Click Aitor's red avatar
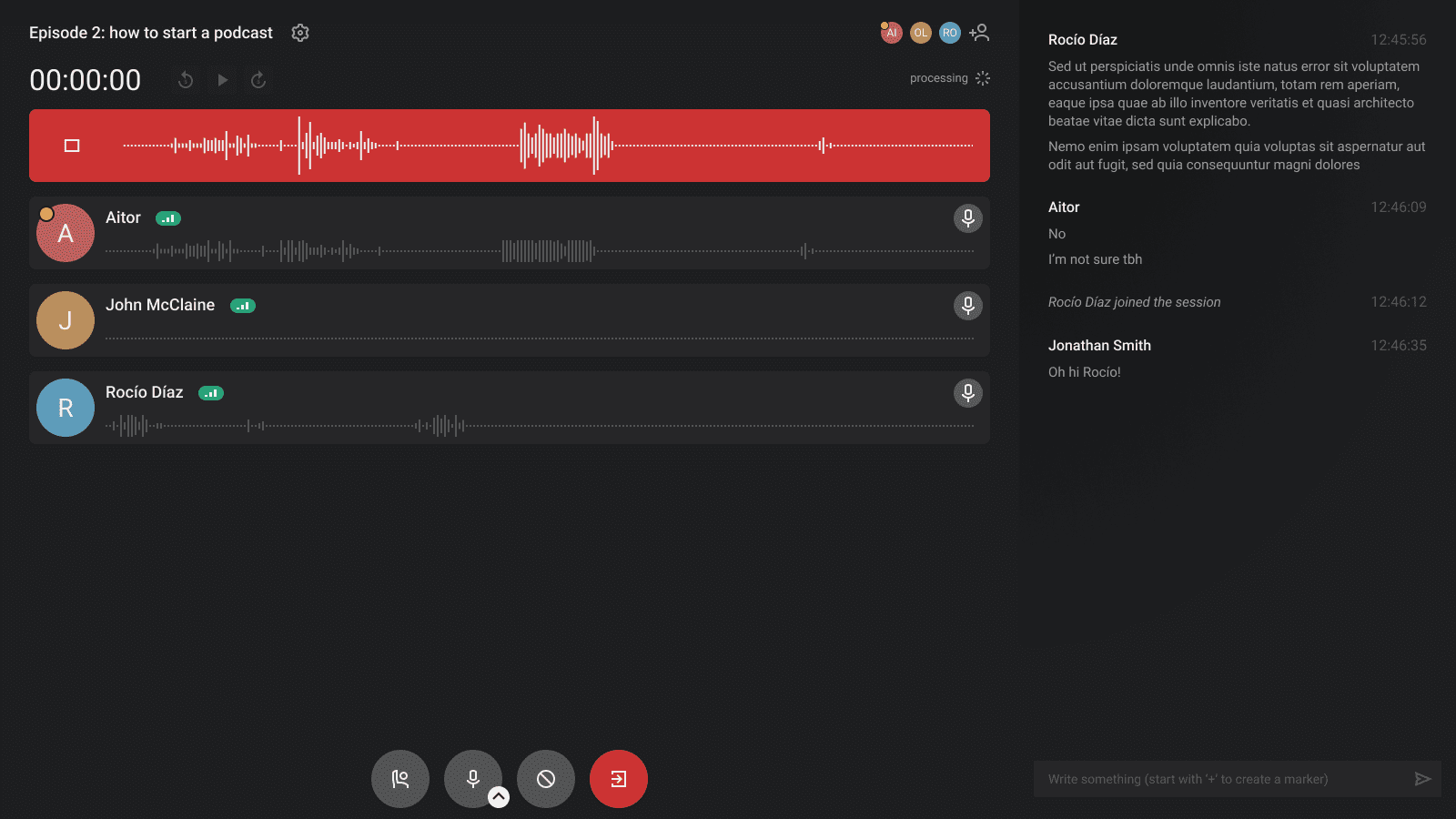 click(66, 233)
